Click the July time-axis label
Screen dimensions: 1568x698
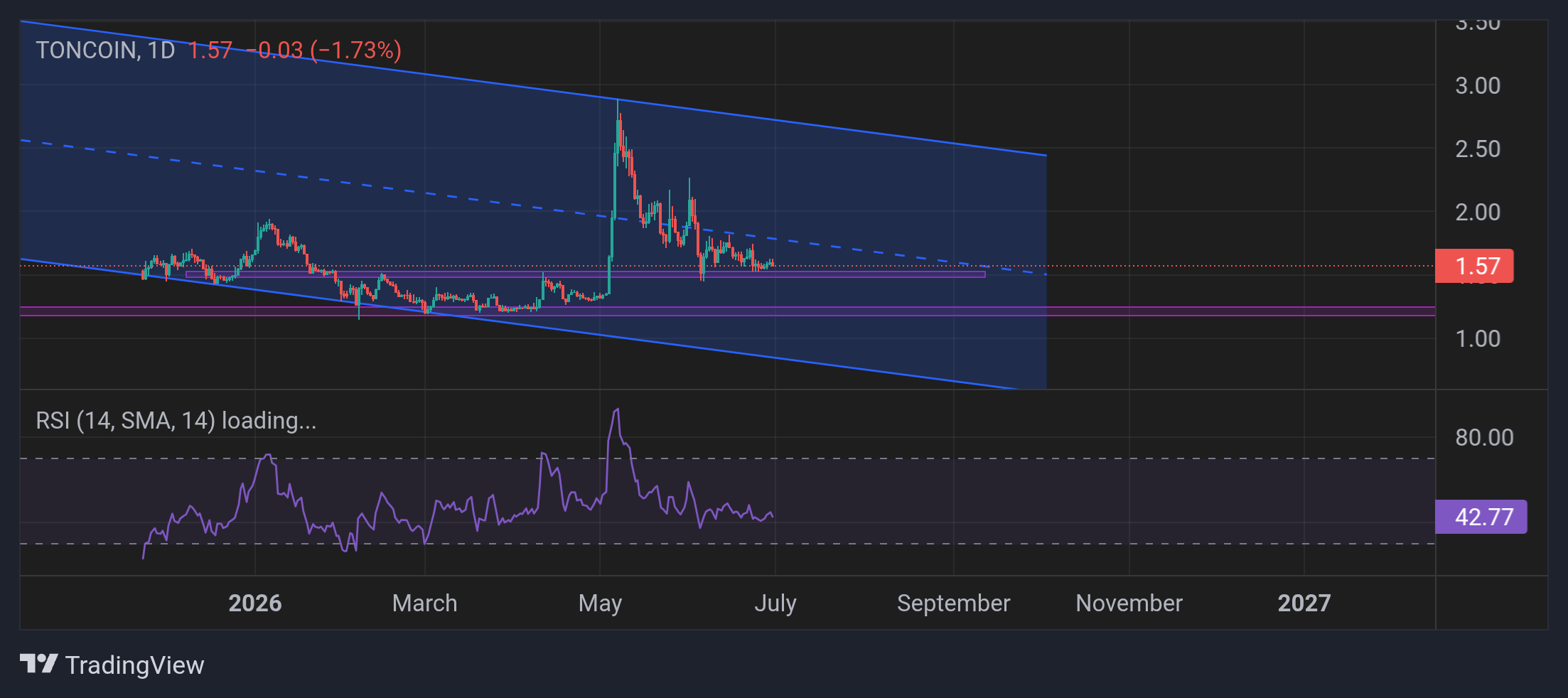point(775,603)
